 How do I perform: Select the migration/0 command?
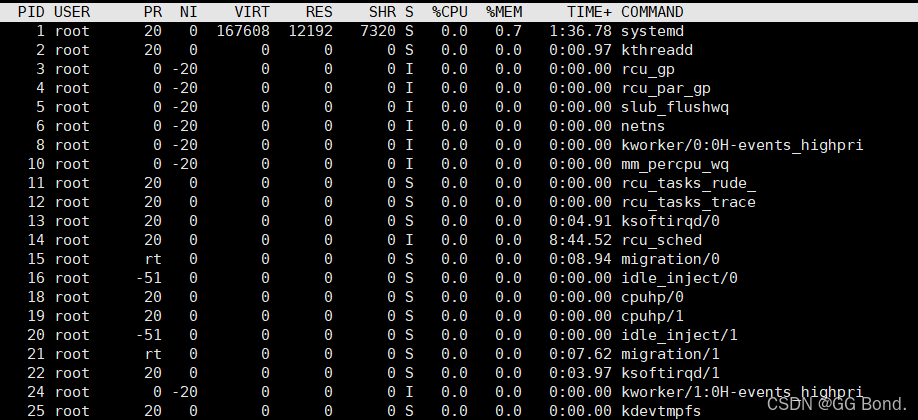point(670,259)
